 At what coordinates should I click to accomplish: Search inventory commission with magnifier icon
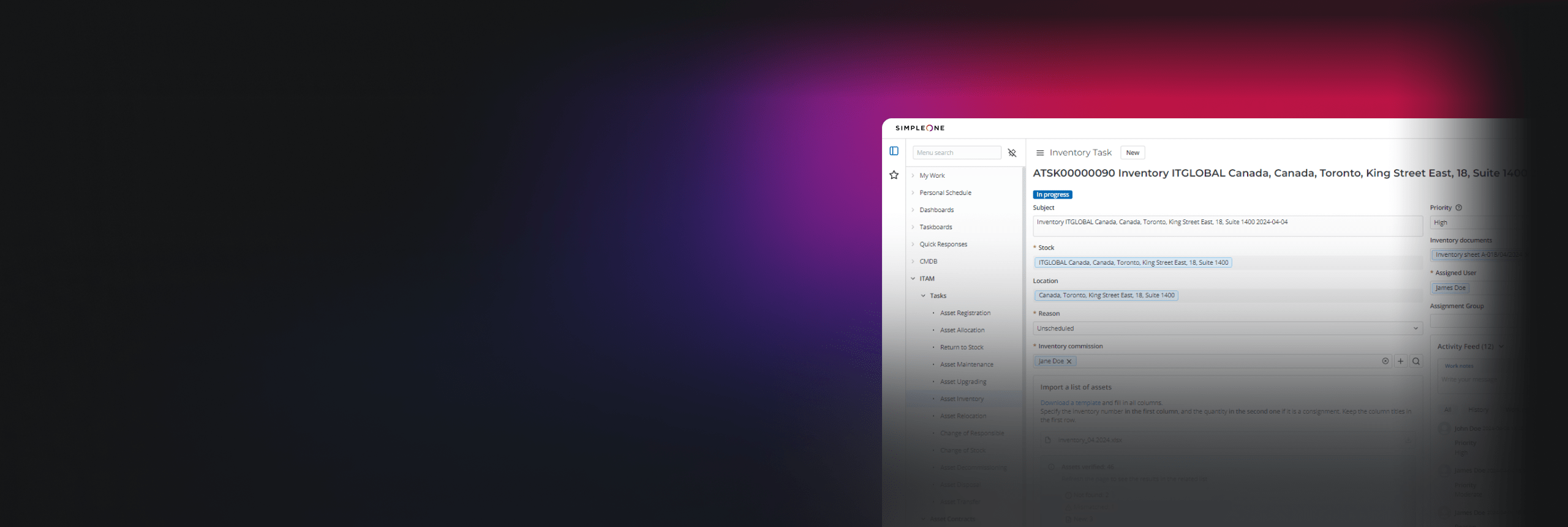pyautogui.click(x=1415, y=362)
